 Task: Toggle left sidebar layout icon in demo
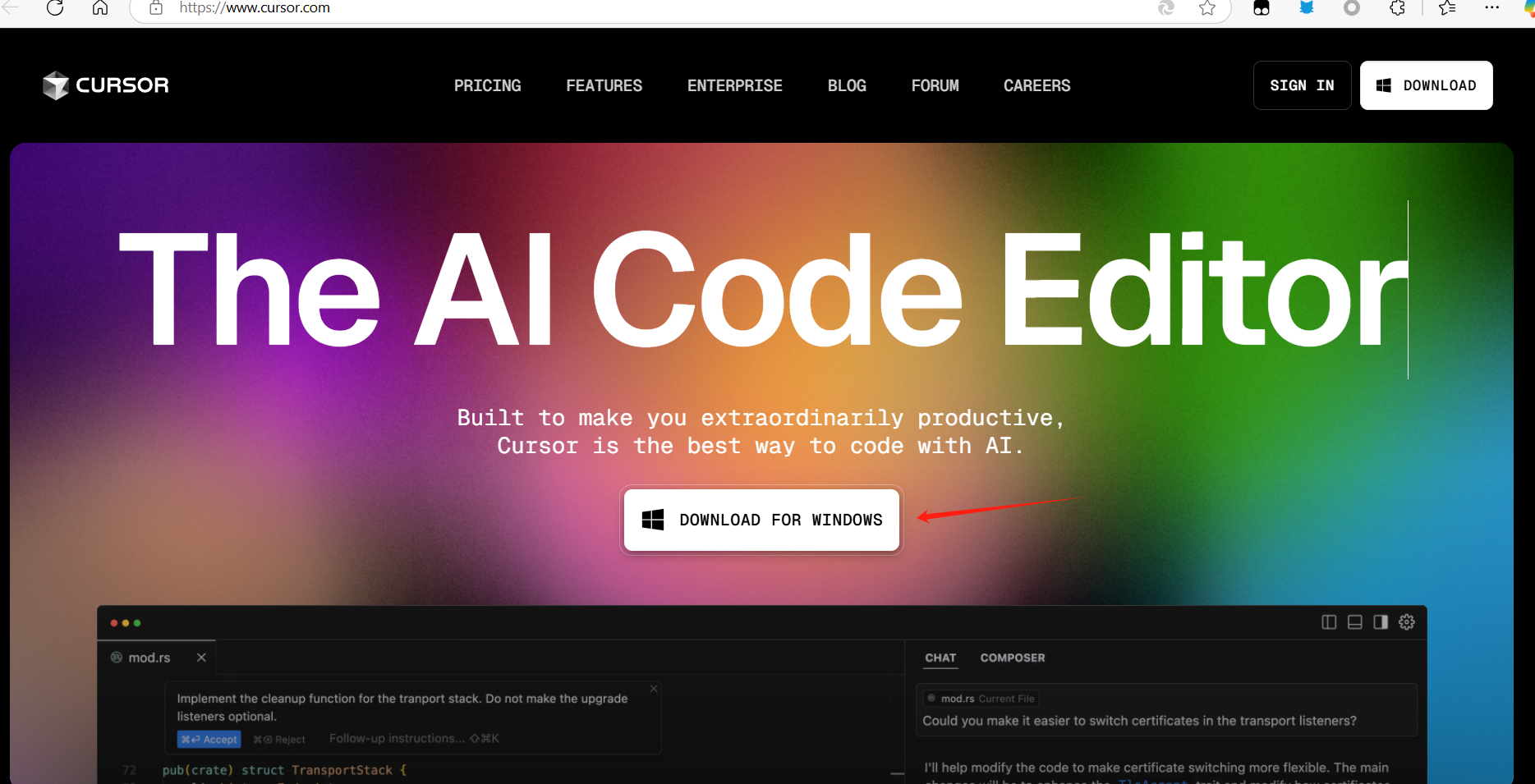coord(1329,622)
